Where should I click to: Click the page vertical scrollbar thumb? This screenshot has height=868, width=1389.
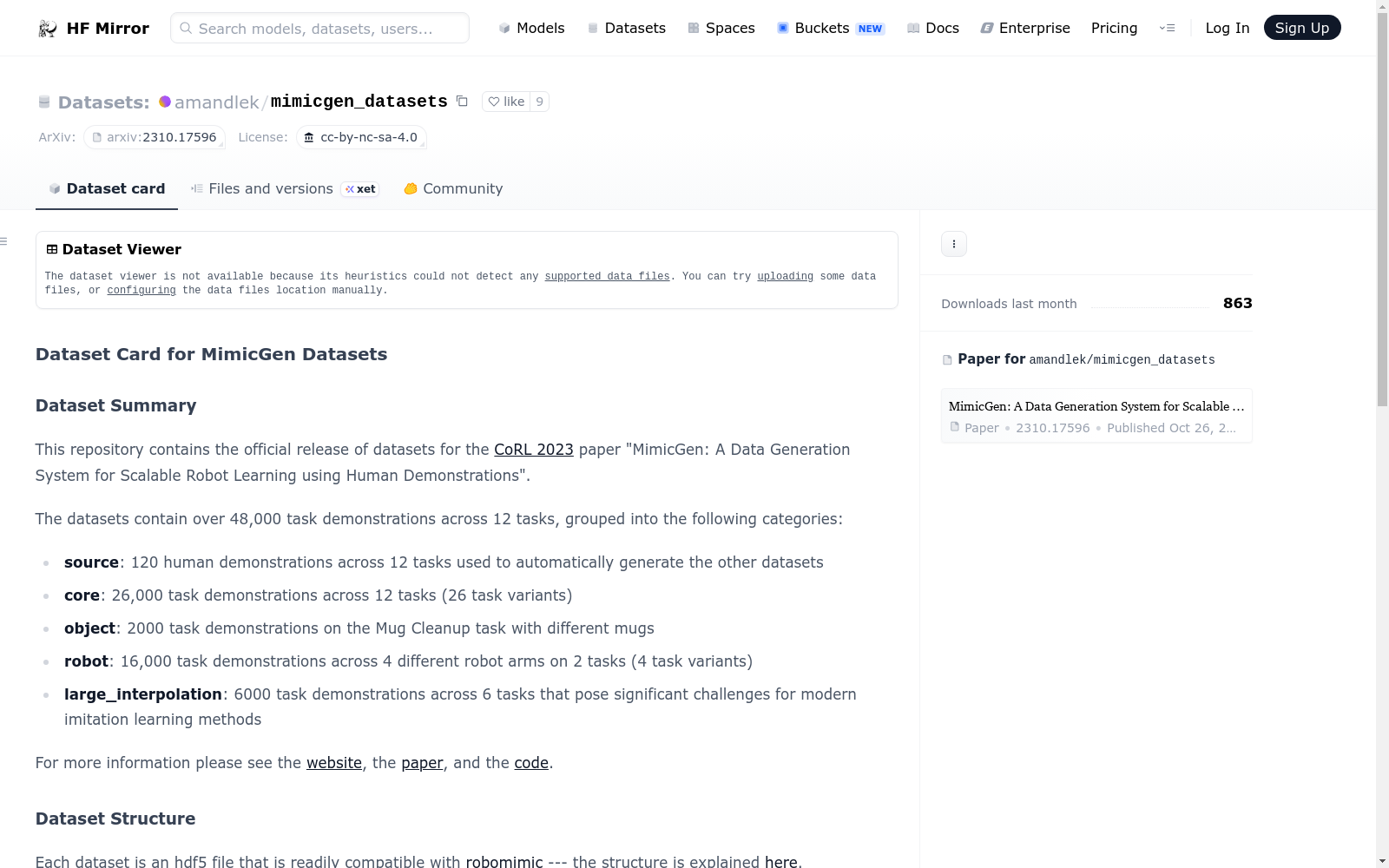point(1382,208)
